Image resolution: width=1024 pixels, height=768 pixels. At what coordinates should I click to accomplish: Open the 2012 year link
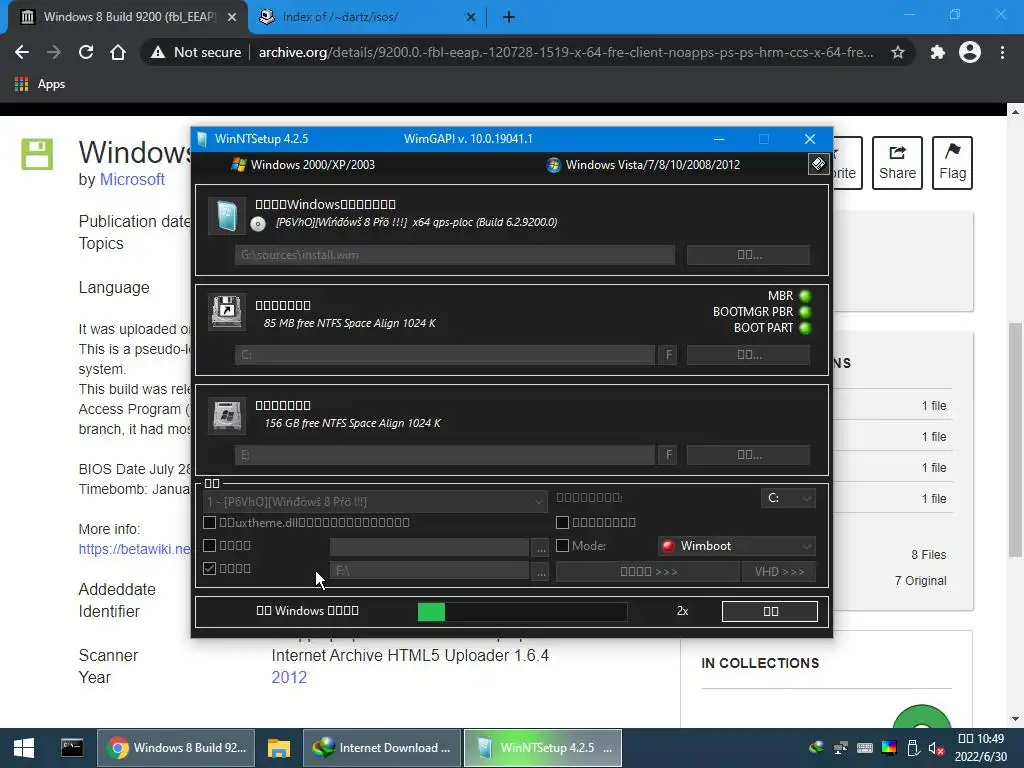[289, 677]
